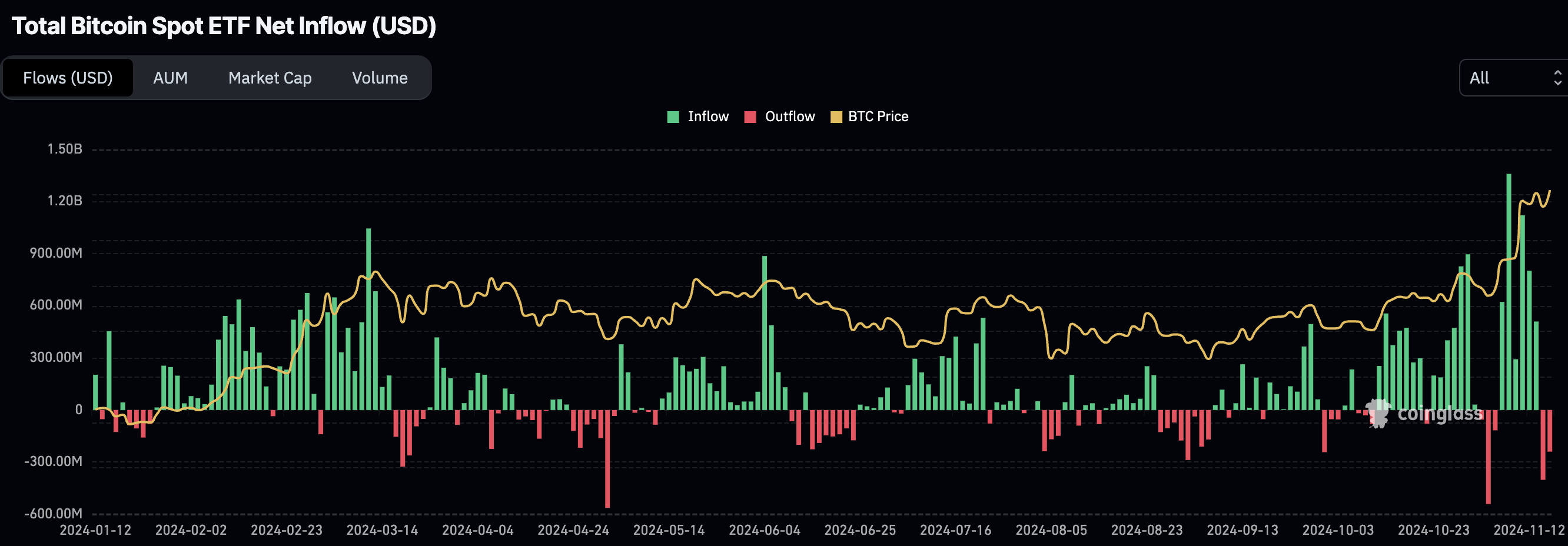This screenshot has height=546, width=1568.
Task: Click the deepest red outflow bar in late April
Action: click(607, 458)
